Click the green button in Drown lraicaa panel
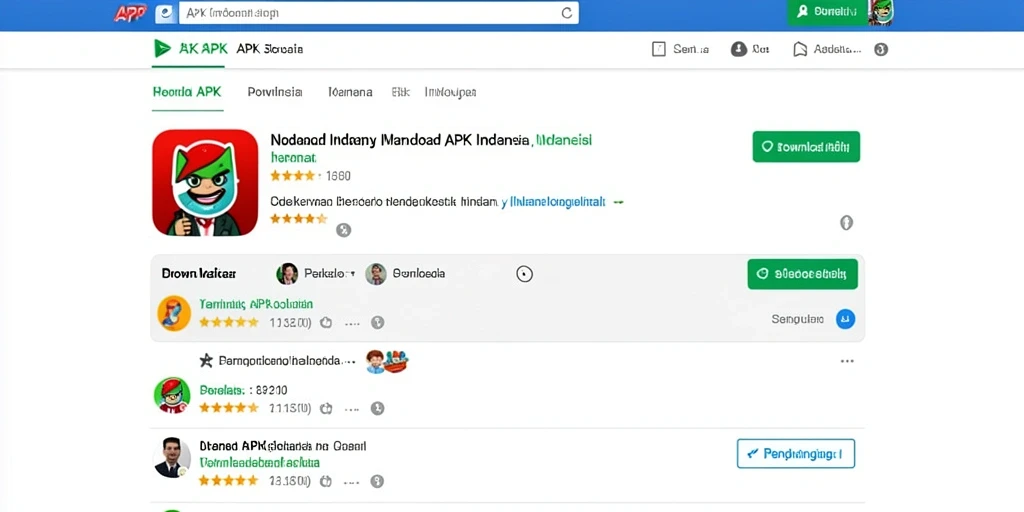The width and height of the screenshot is (1024, 512). 803,274
